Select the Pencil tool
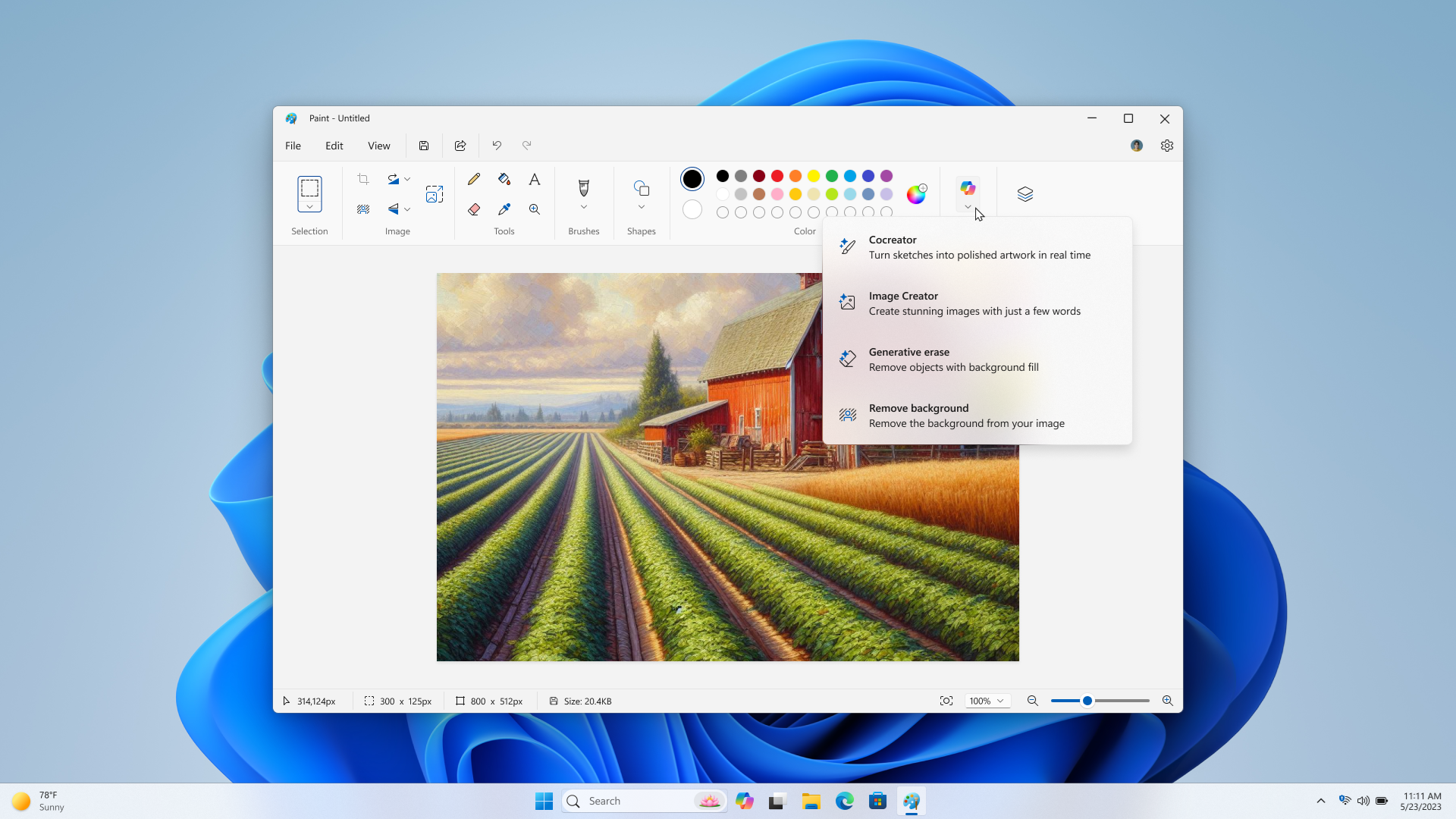Image resolution: width=1456 pixels, height=819 pixels. [x=474, y=179]
